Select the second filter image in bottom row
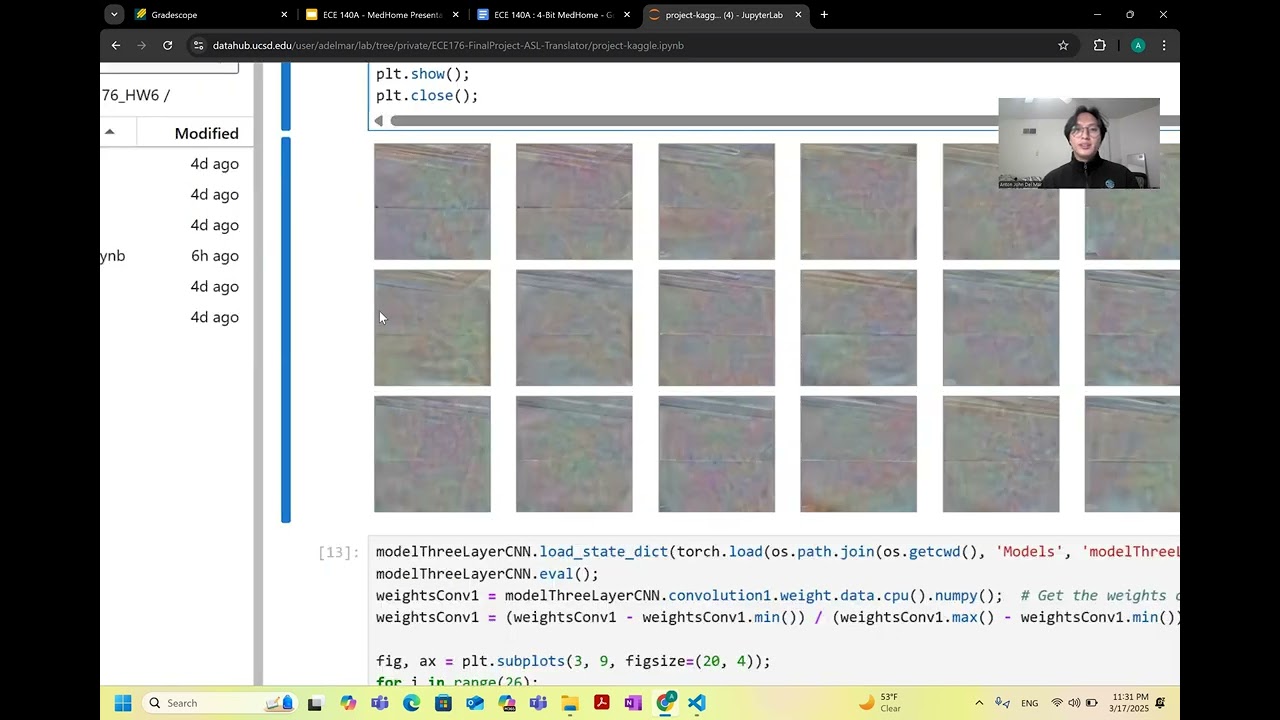Image resolution: width=1280 pixels, height=720 pixels. point(574,454)
